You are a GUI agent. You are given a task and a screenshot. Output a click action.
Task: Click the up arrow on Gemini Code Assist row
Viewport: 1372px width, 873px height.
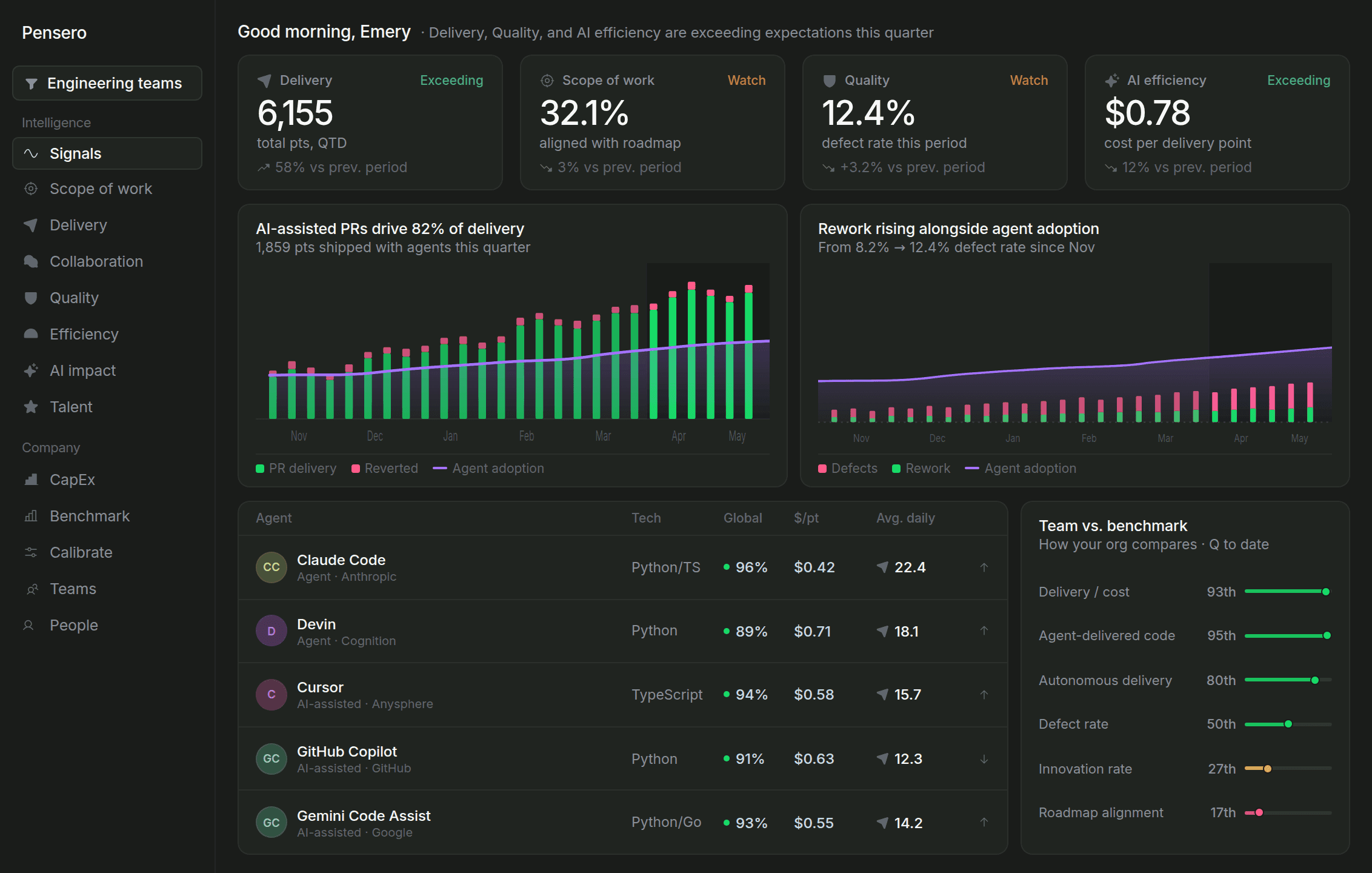(984, 823)
